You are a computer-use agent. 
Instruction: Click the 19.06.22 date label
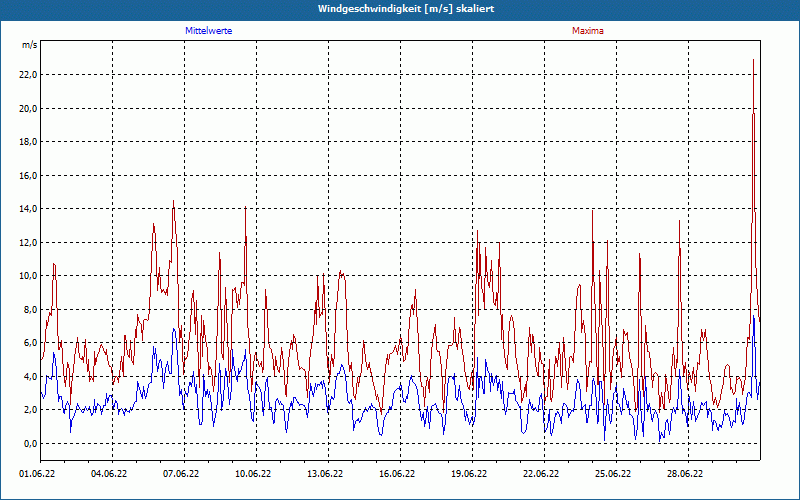click(469, 474)
